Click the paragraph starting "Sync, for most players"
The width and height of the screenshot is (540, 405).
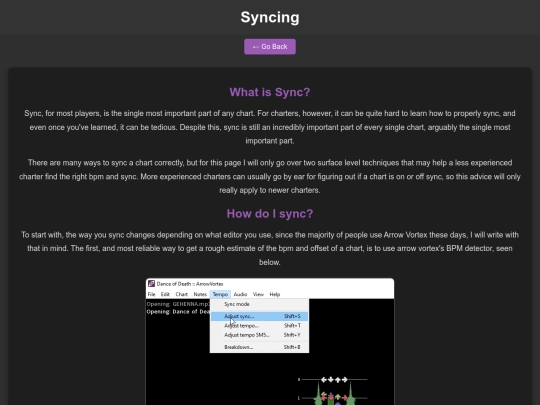(x=270, y=127)
